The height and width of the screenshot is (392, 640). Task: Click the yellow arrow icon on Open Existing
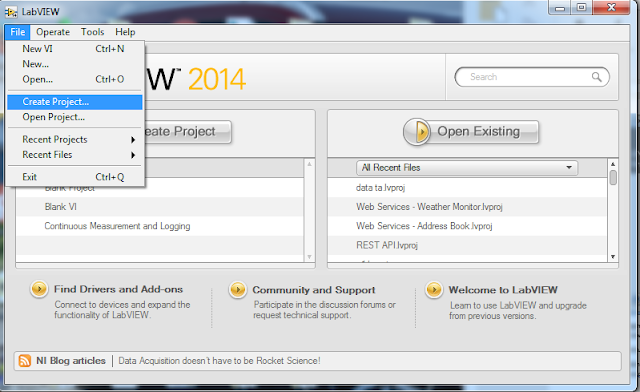click(x=417, y=132)
